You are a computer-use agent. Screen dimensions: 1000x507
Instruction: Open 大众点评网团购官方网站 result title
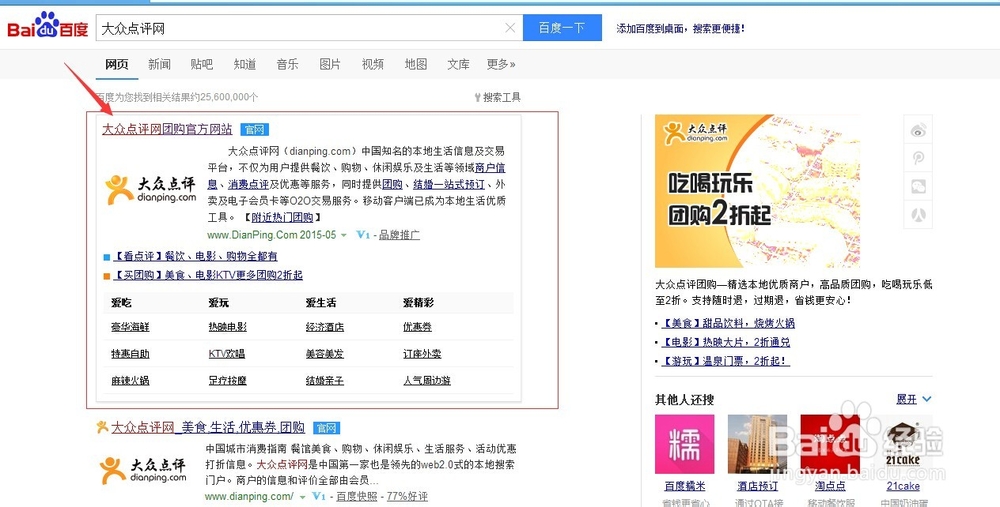coord(167,129)
